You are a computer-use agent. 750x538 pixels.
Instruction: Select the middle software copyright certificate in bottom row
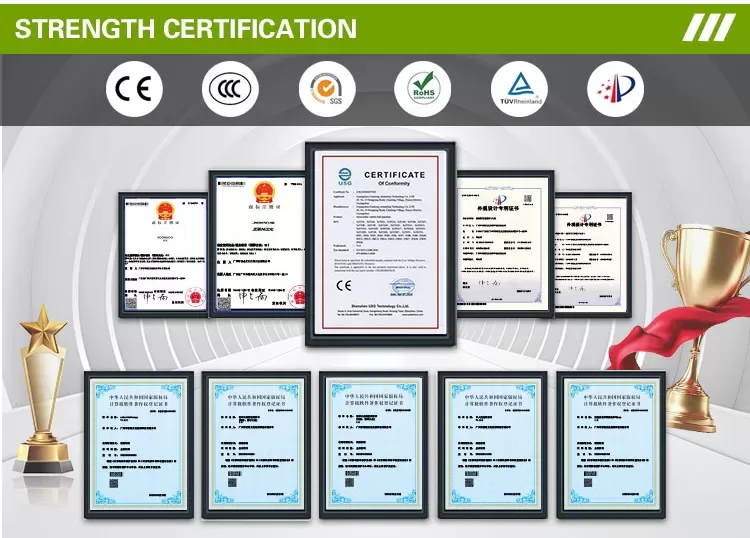[374, 445]
